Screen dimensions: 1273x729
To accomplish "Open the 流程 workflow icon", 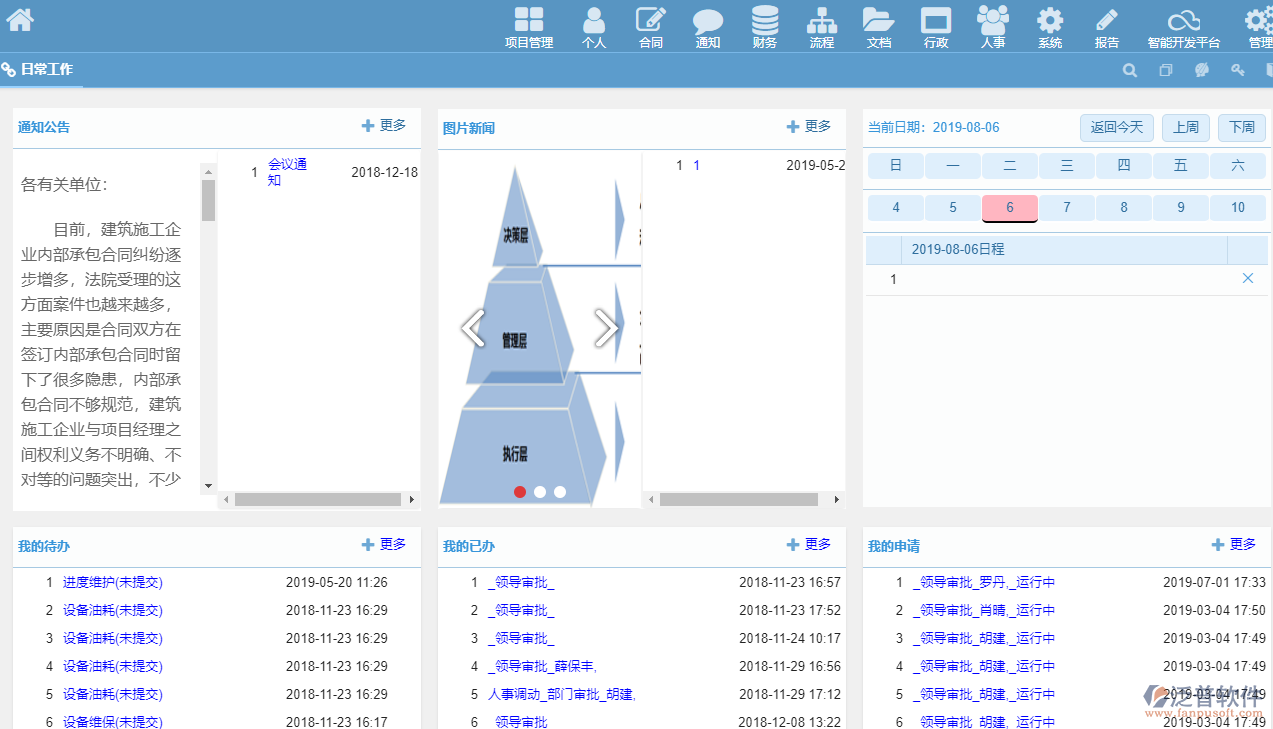I will 822,21.
